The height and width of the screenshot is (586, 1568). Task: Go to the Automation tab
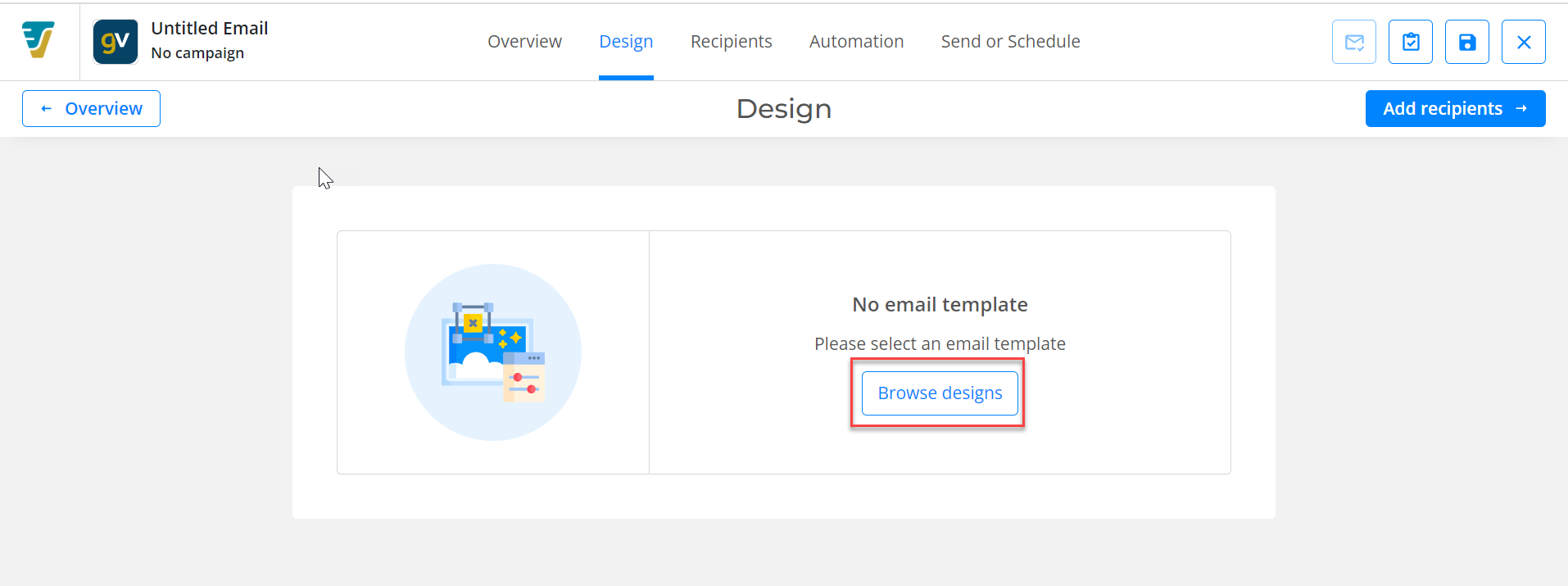click(857, 42)
